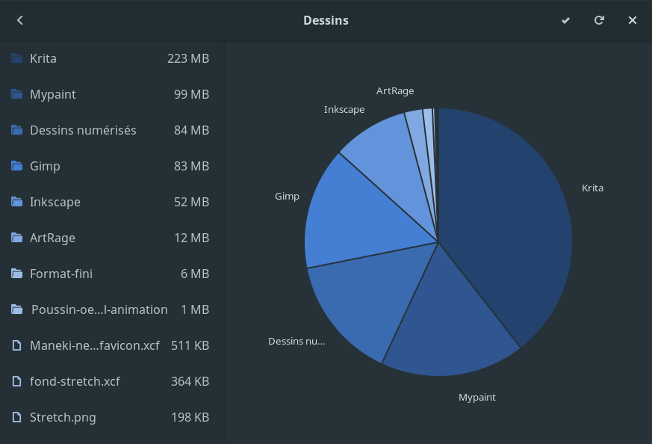Viewport: 652px width, 444px height.
Task: Click the 83 MB size value
Action: 192,166
